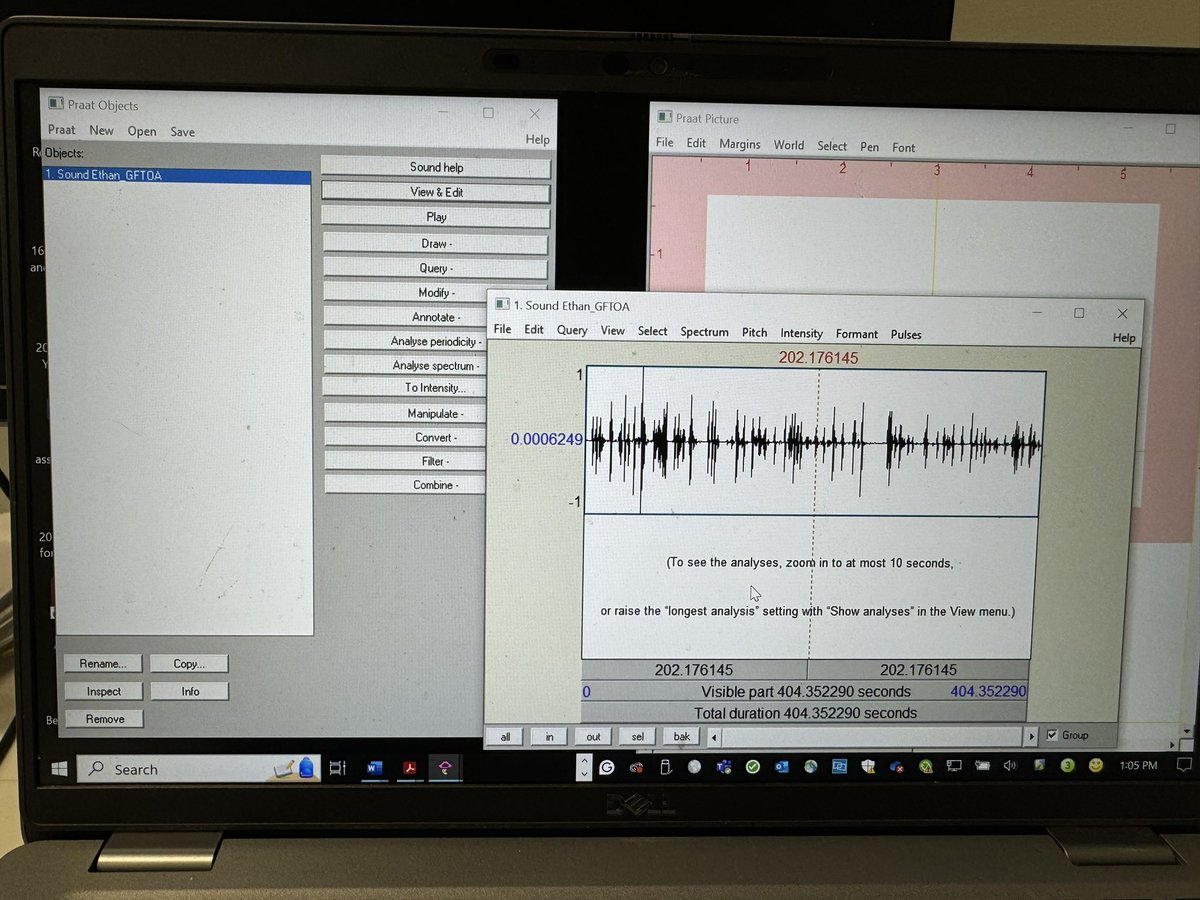Viewport: 1200px width, 900px height.
Task: Click the yellow smiley face tray icon
Action: tap(1097, 766)
